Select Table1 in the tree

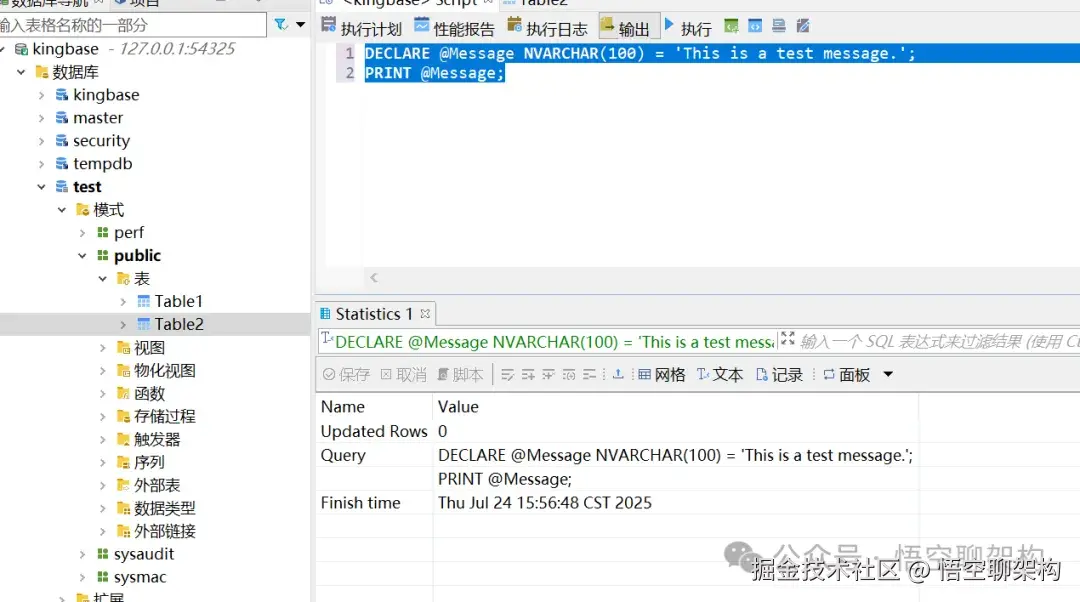pyautogui.click(x=178, y=301)
